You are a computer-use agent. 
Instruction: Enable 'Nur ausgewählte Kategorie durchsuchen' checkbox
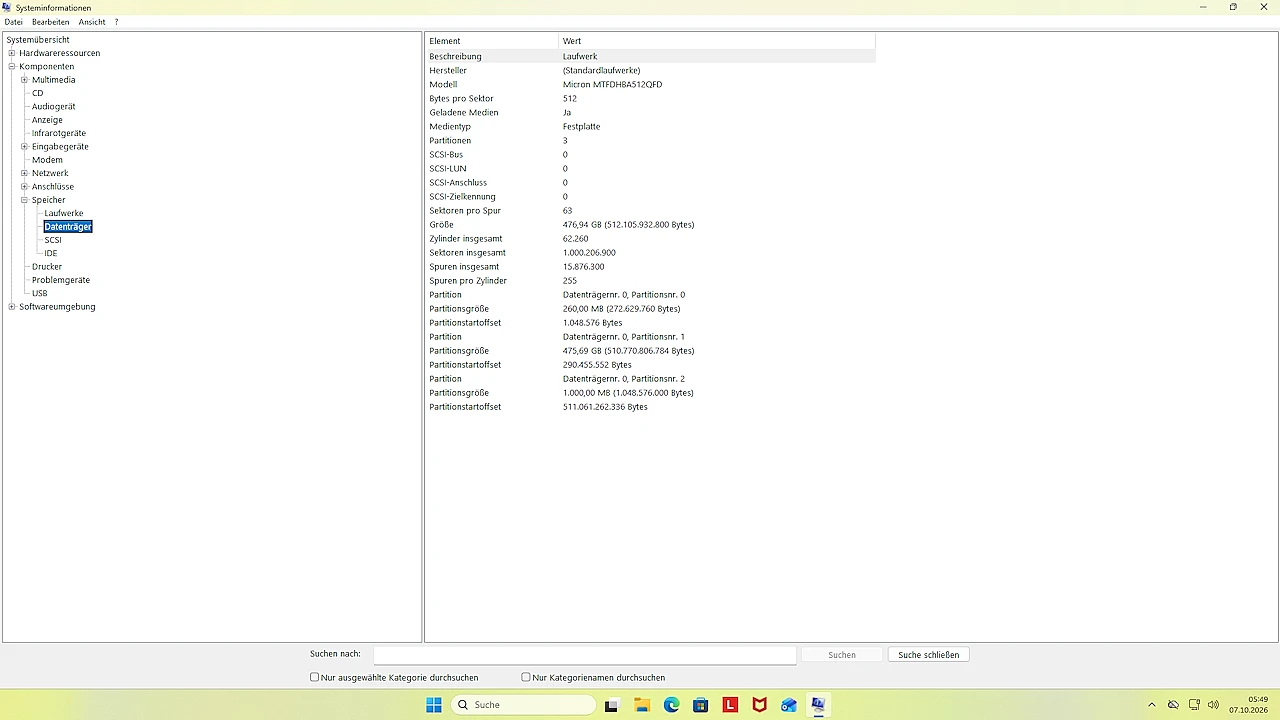(x=315, y=677)
